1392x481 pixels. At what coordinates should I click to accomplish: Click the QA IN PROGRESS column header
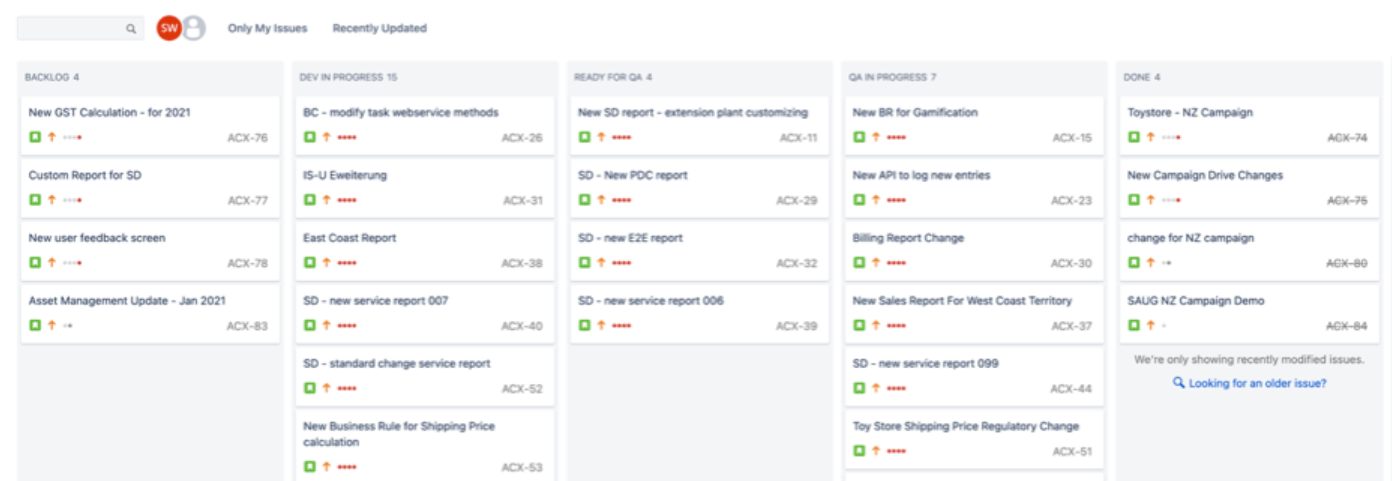tap(892, 77)
